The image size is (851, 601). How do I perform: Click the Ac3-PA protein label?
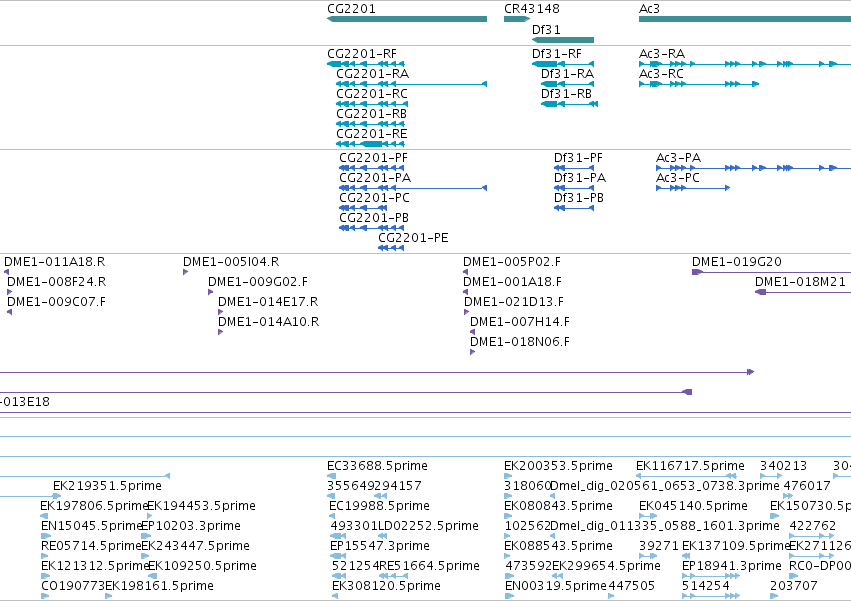tap(678, 158)
